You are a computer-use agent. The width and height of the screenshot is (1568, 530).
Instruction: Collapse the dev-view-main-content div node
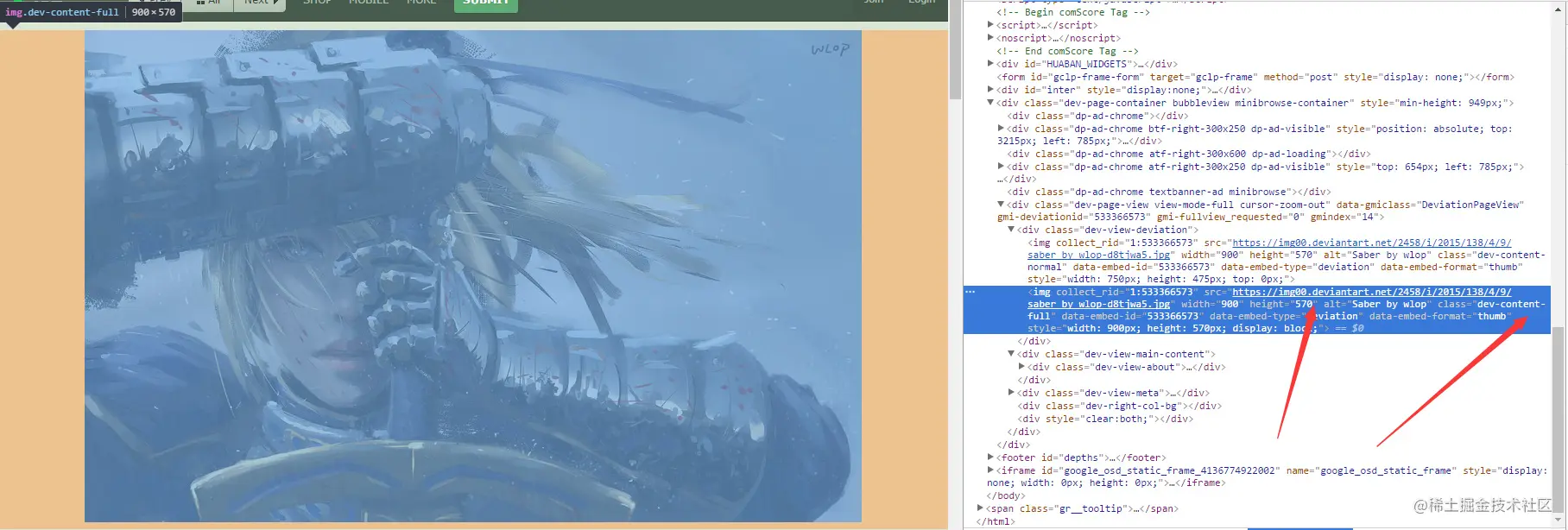coord(1011,354)
